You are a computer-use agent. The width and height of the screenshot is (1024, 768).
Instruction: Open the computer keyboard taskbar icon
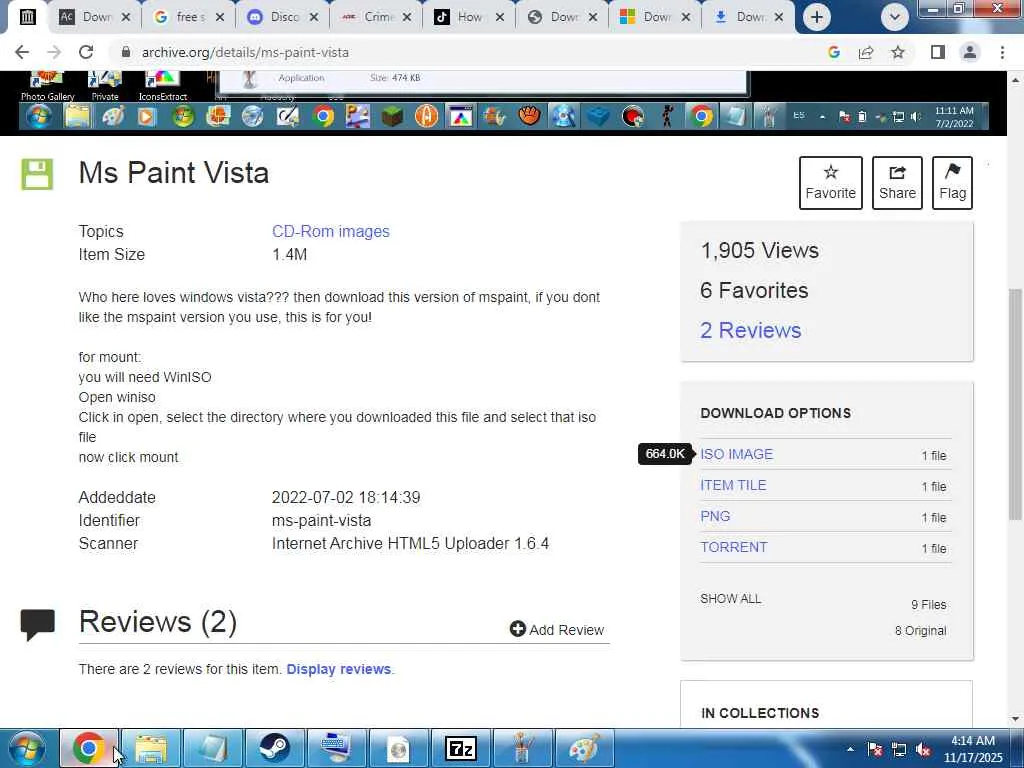(336, 748)
